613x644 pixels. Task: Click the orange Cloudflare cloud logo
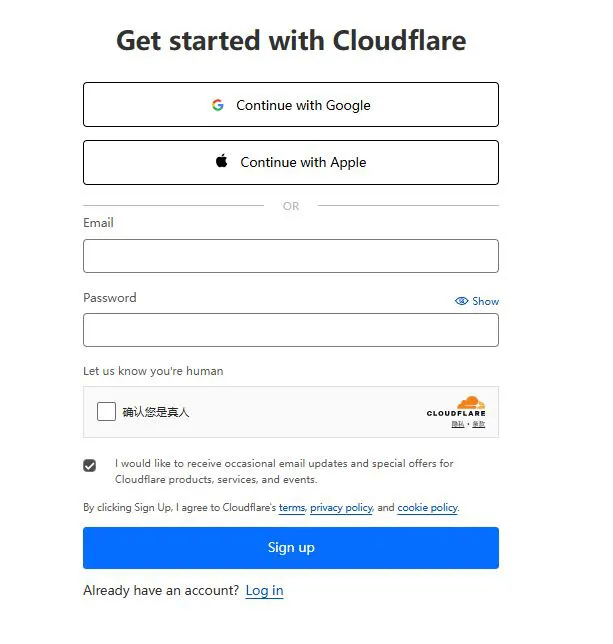pos(471,402)
